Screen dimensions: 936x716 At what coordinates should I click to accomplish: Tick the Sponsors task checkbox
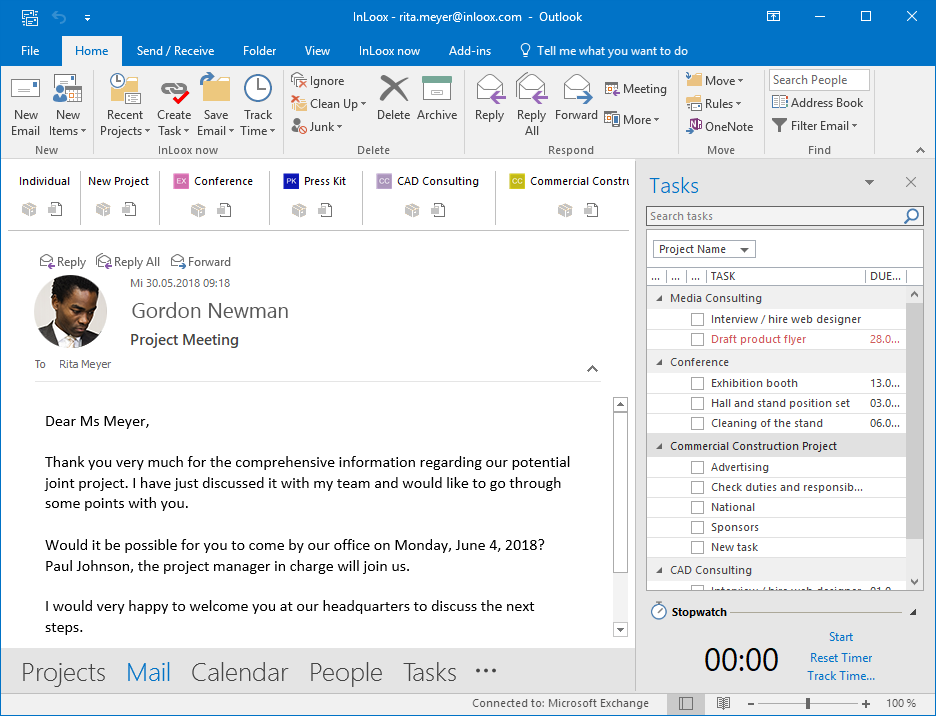coord(697,527)
